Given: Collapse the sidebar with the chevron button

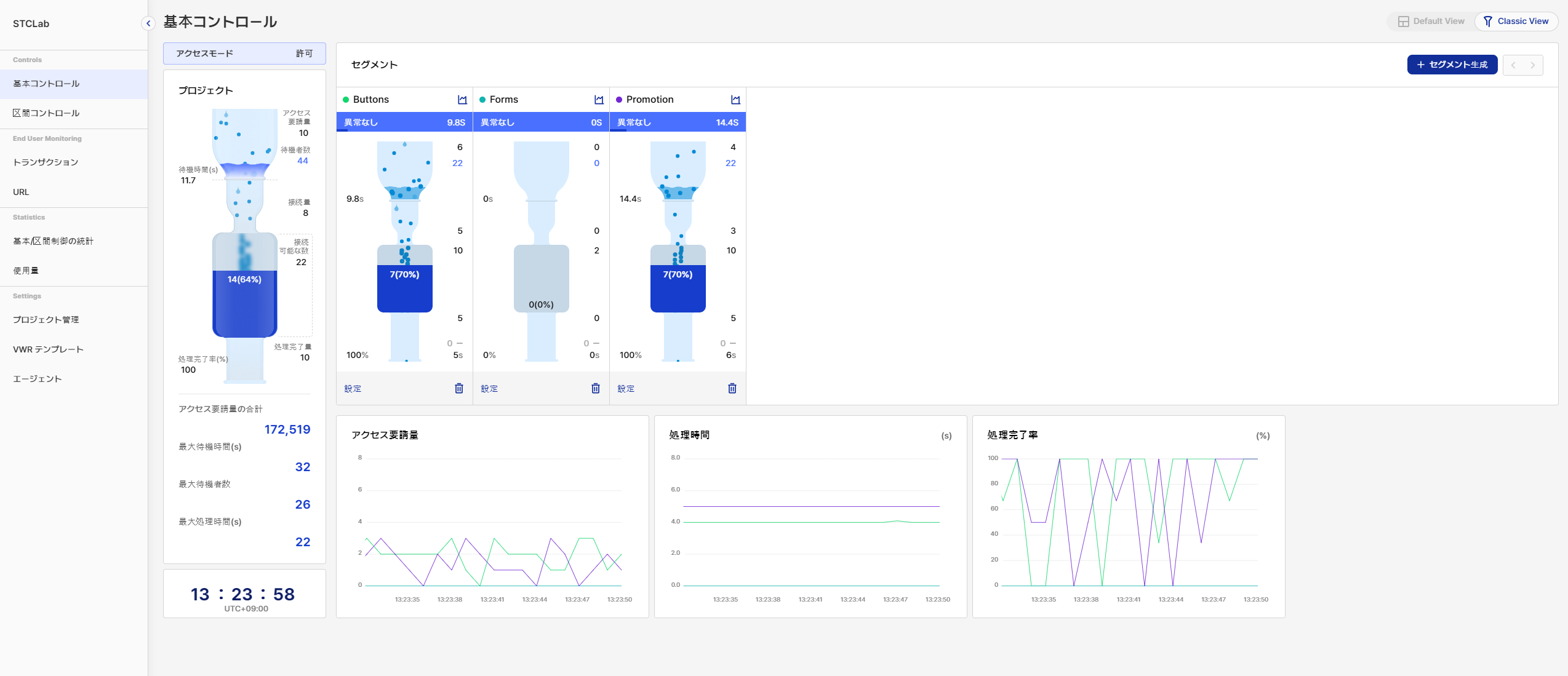Looking at the screenshot, I should (148, 23).
